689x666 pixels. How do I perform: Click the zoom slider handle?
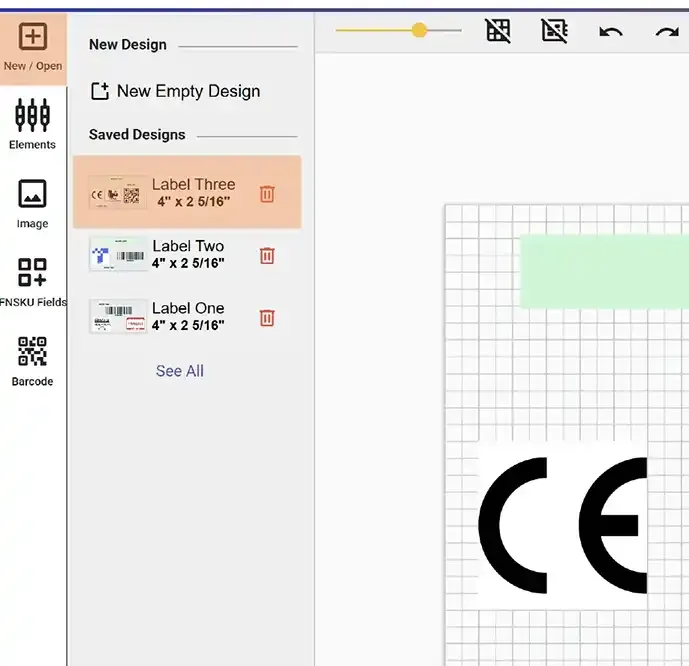click(419, 30)
